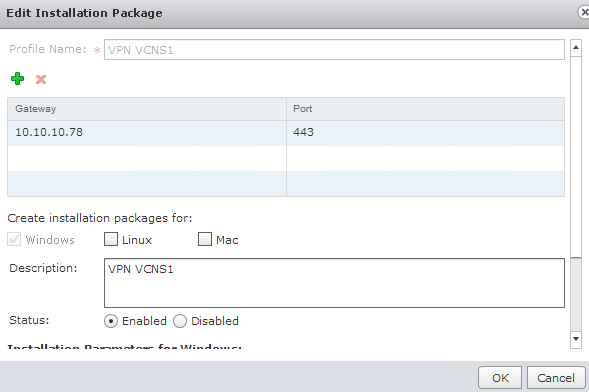Select the Disabled status radio button
This screenshot has height=392, width=589.
tap(180, 321)
